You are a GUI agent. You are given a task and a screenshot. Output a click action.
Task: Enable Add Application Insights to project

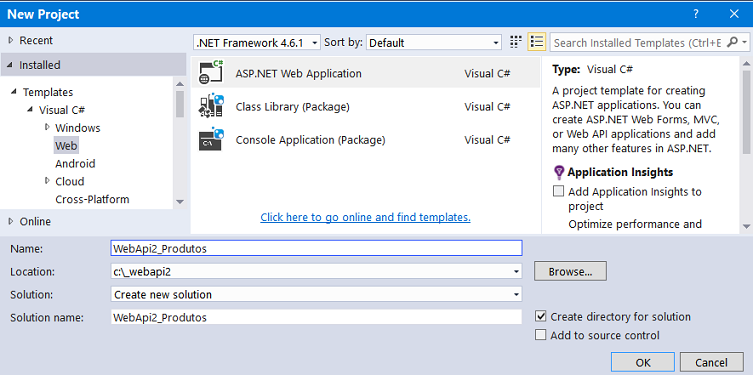pos(558,191)
